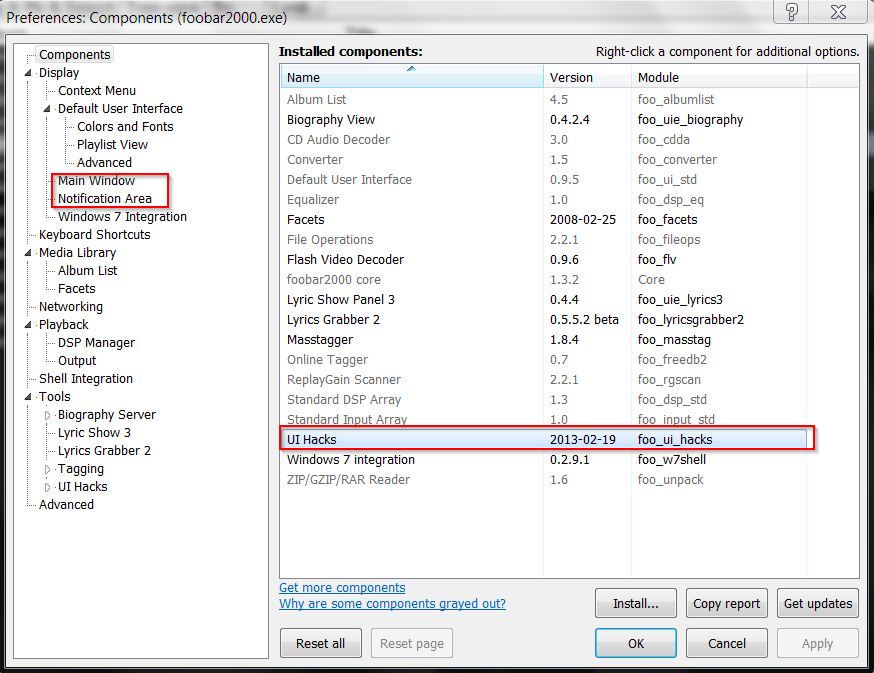This screenshot has height=673, width=874.
Task: Open Why are some components grayed out link
Action: (x=392, y=604)
